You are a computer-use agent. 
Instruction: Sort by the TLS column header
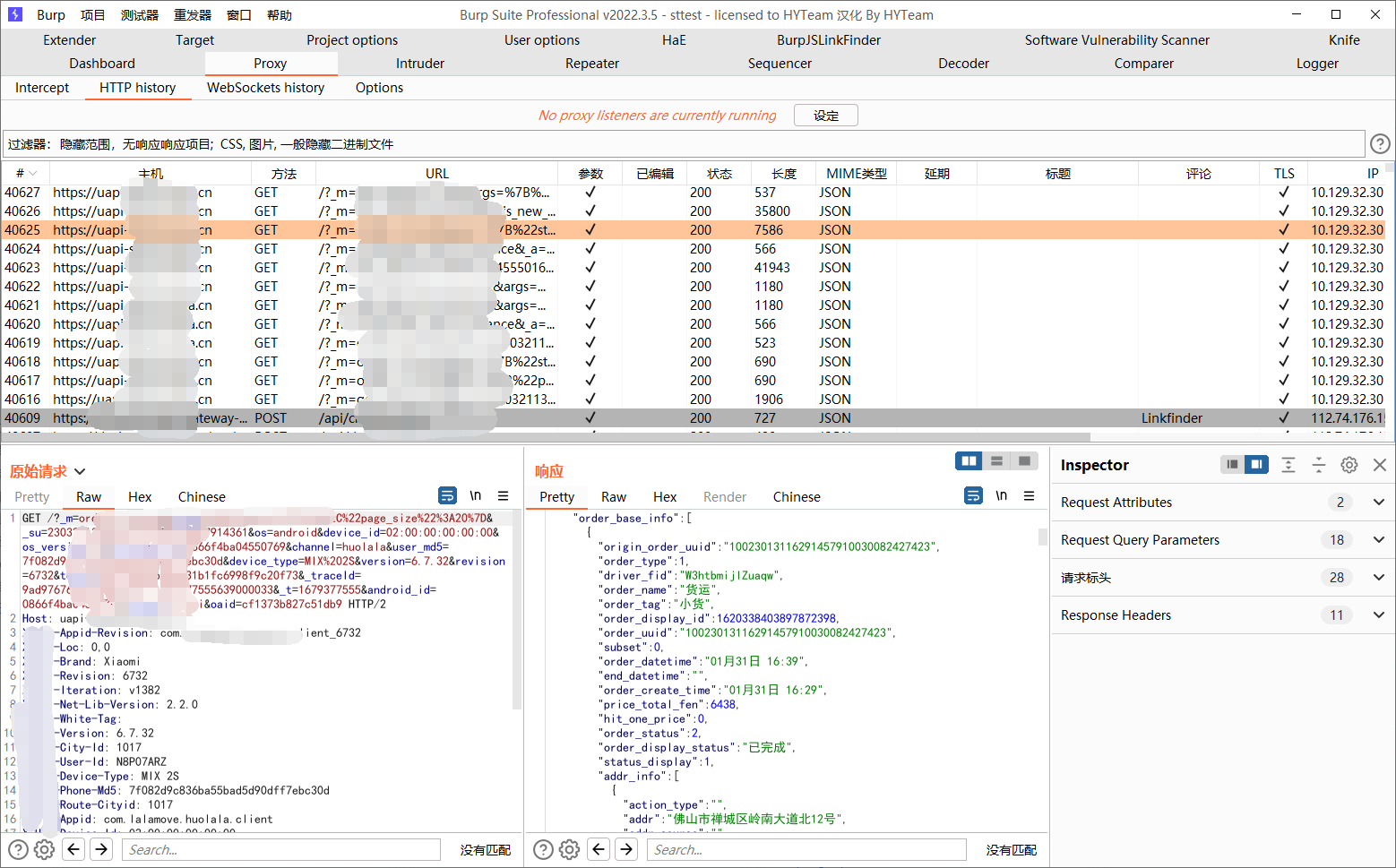1284,173
